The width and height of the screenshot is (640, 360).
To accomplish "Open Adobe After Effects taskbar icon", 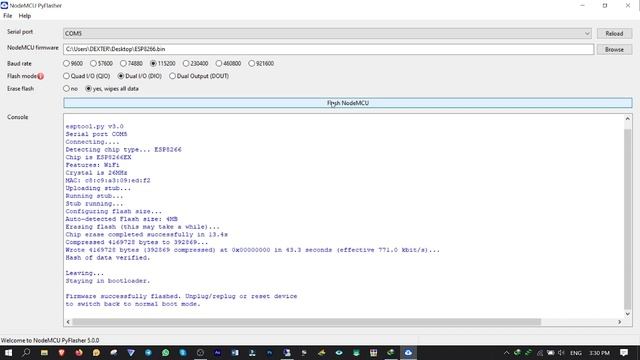I will (218, 352).
